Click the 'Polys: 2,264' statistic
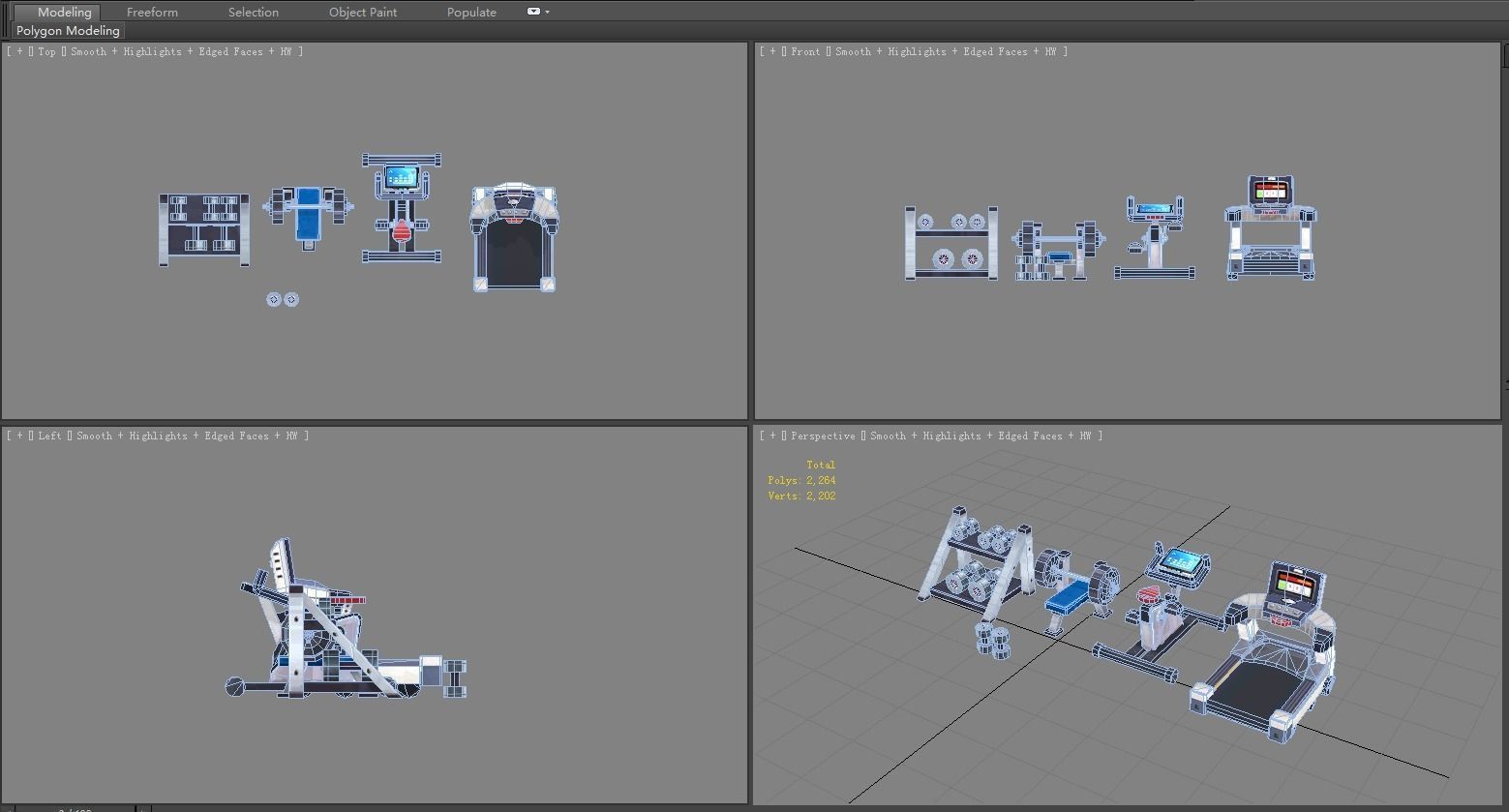This screenshot has height=812, width=1509. coord(801,480)
